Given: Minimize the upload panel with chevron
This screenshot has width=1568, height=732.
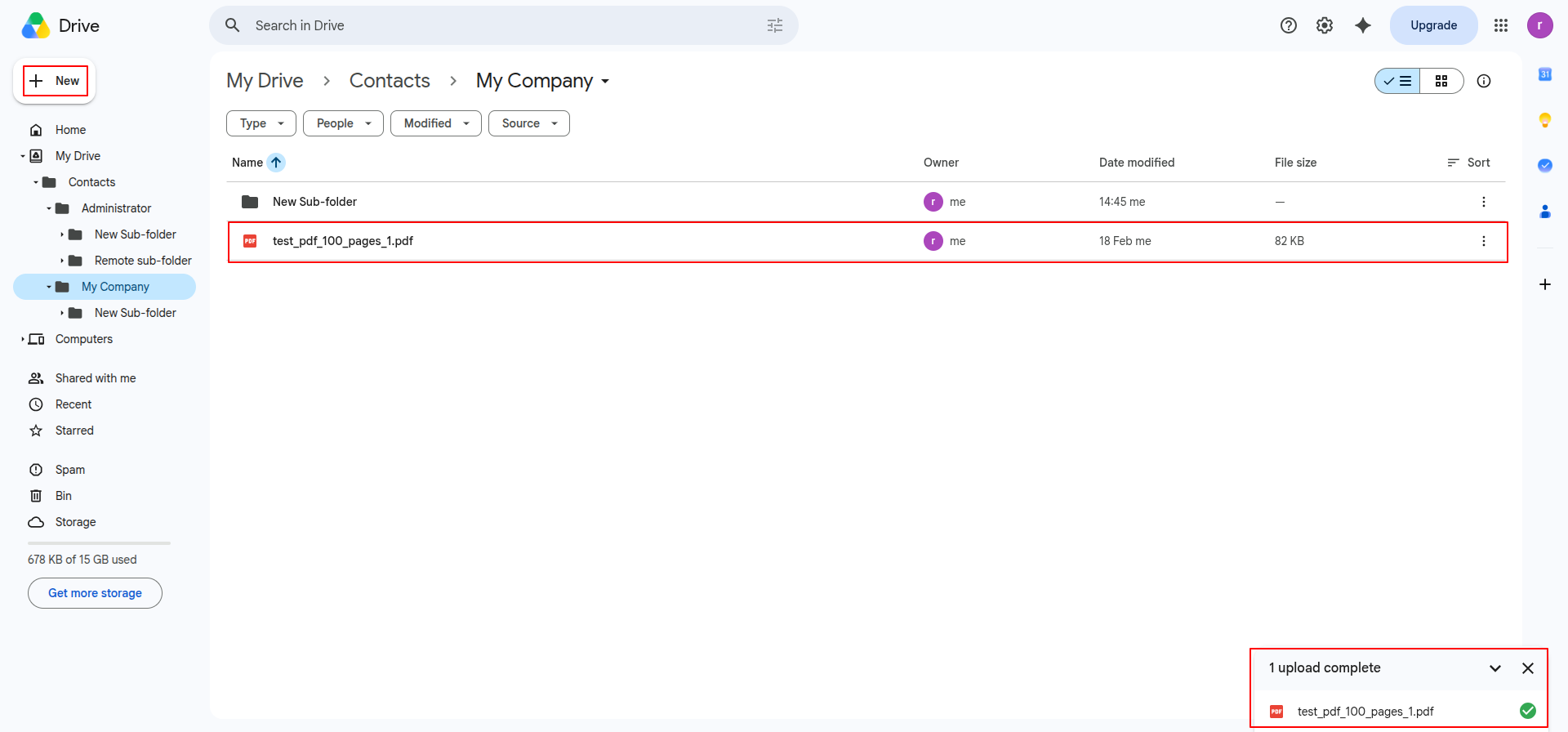Looking at the screenshot, I should [1495, 668].
